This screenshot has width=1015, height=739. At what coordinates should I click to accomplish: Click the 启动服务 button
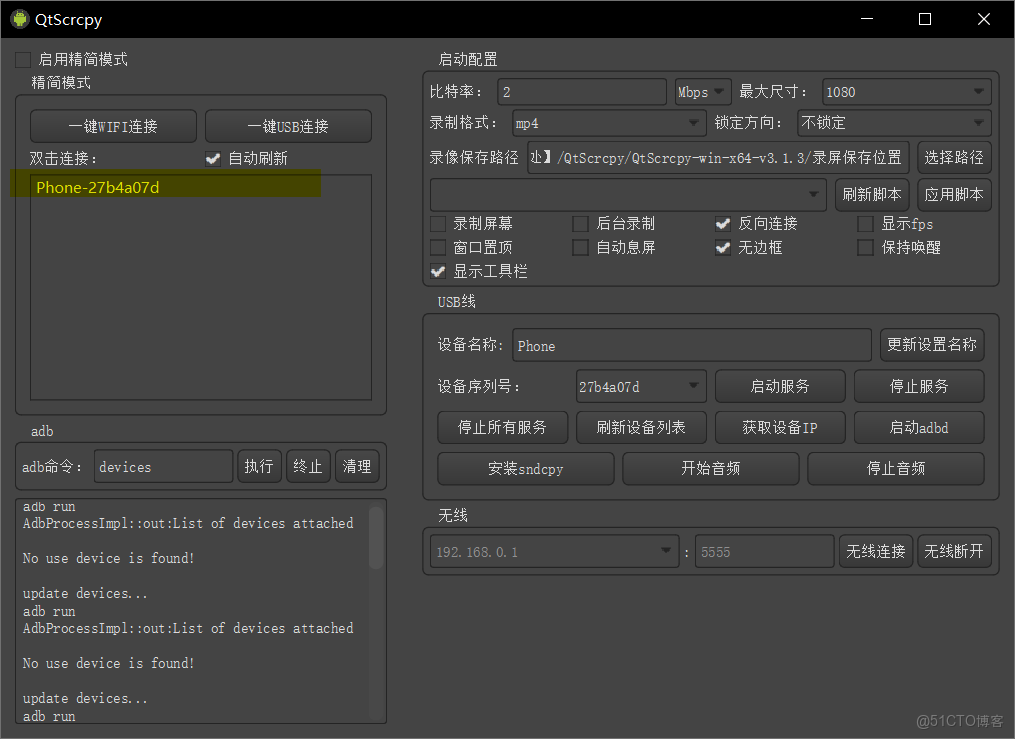click(x=780, y=387)
